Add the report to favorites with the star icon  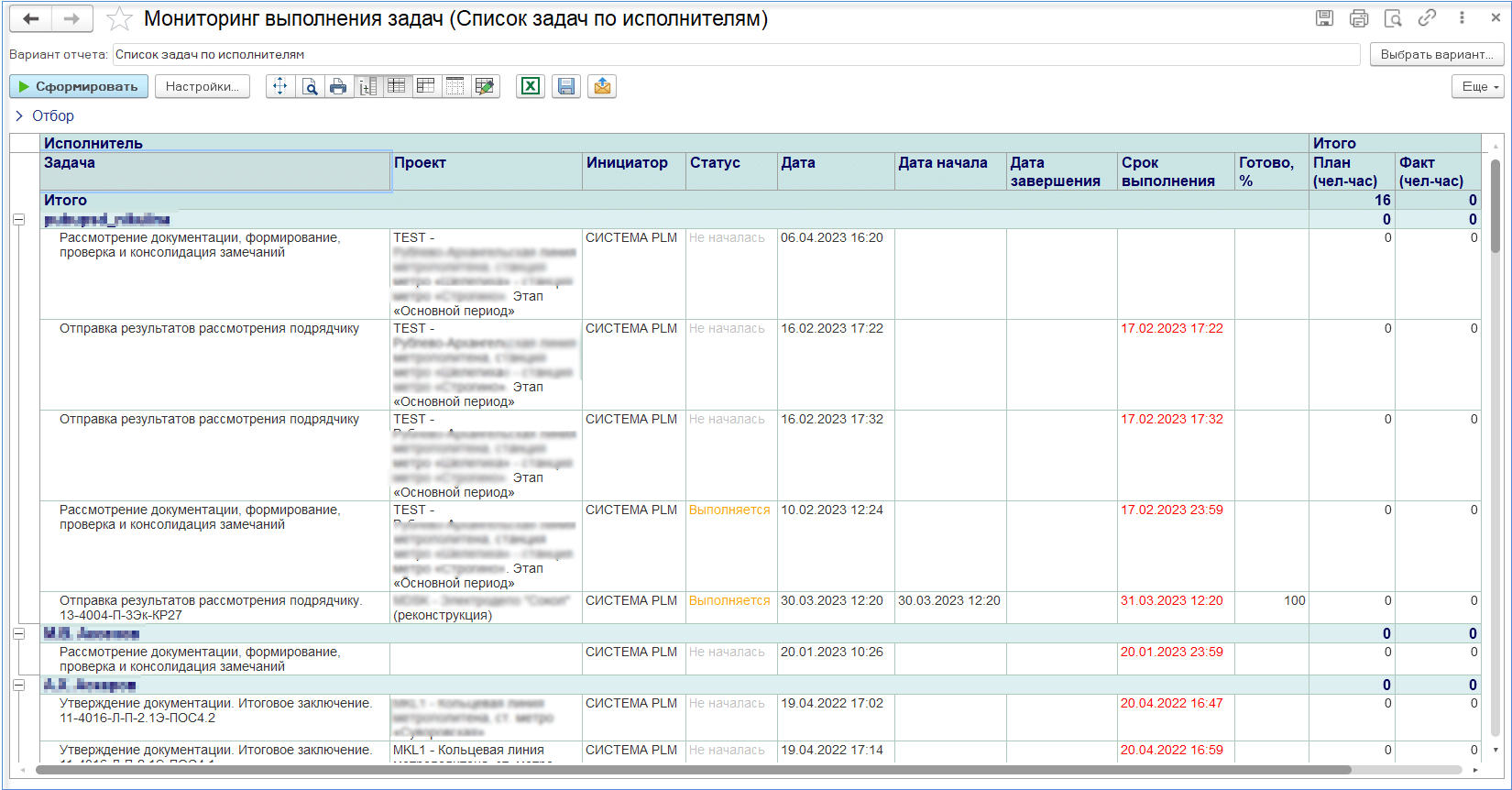(x=119, y=18)
